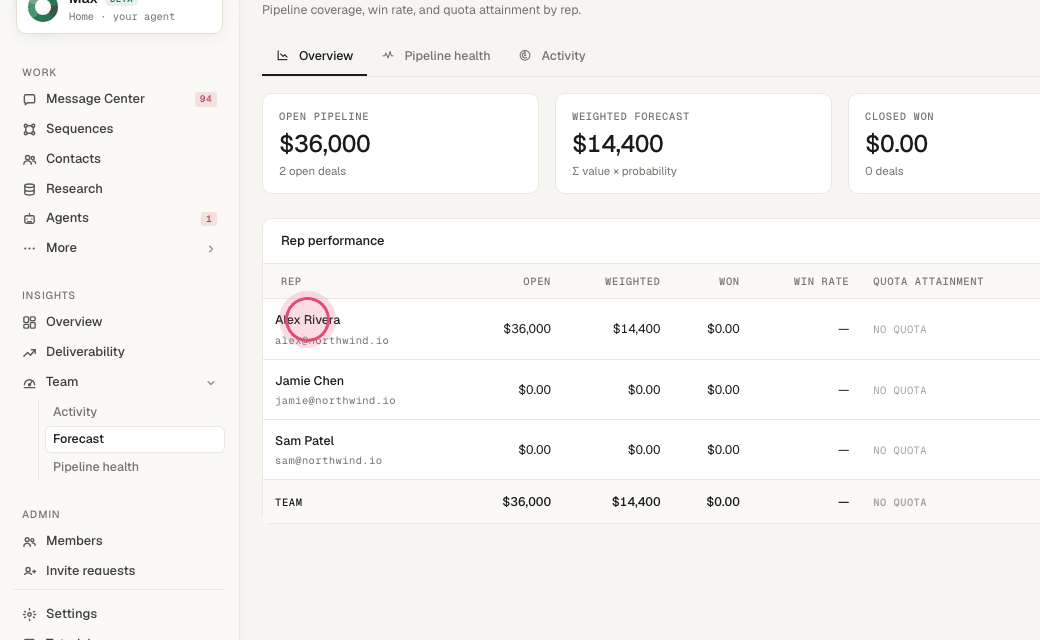Click the red 1 badge next to Agents
The width and height of the screenshot is (1040, 640).
point(209,218)
